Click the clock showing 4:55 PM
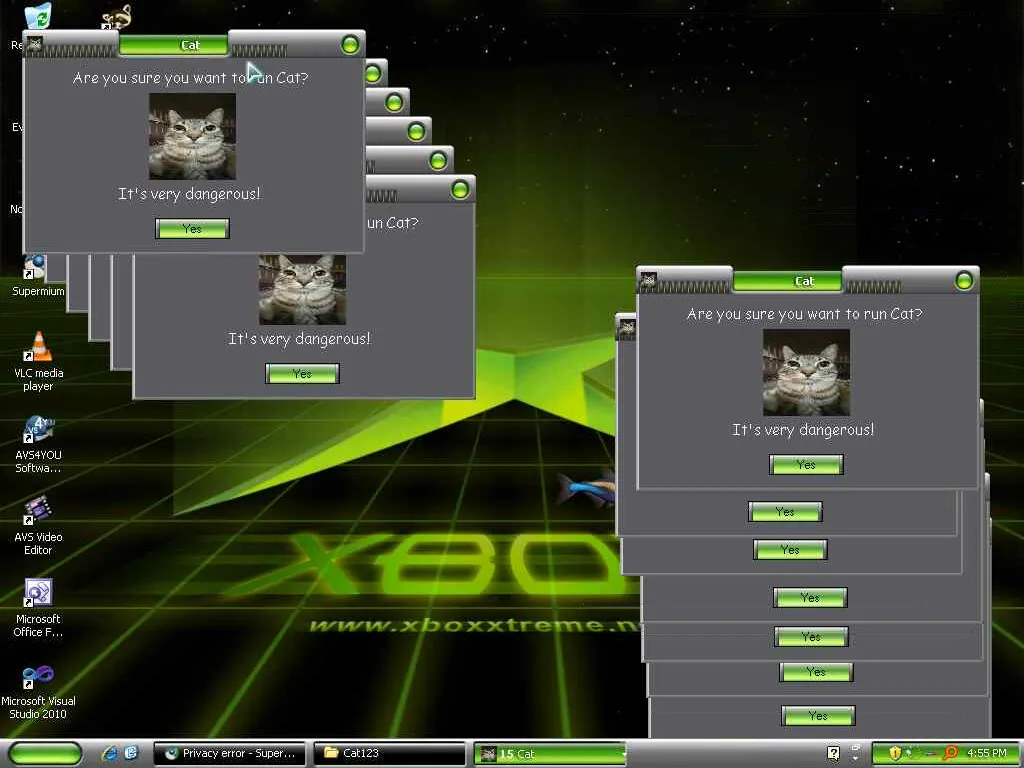Image resolution: width=1024 pixels, height=768 pixels. (987, 753)
